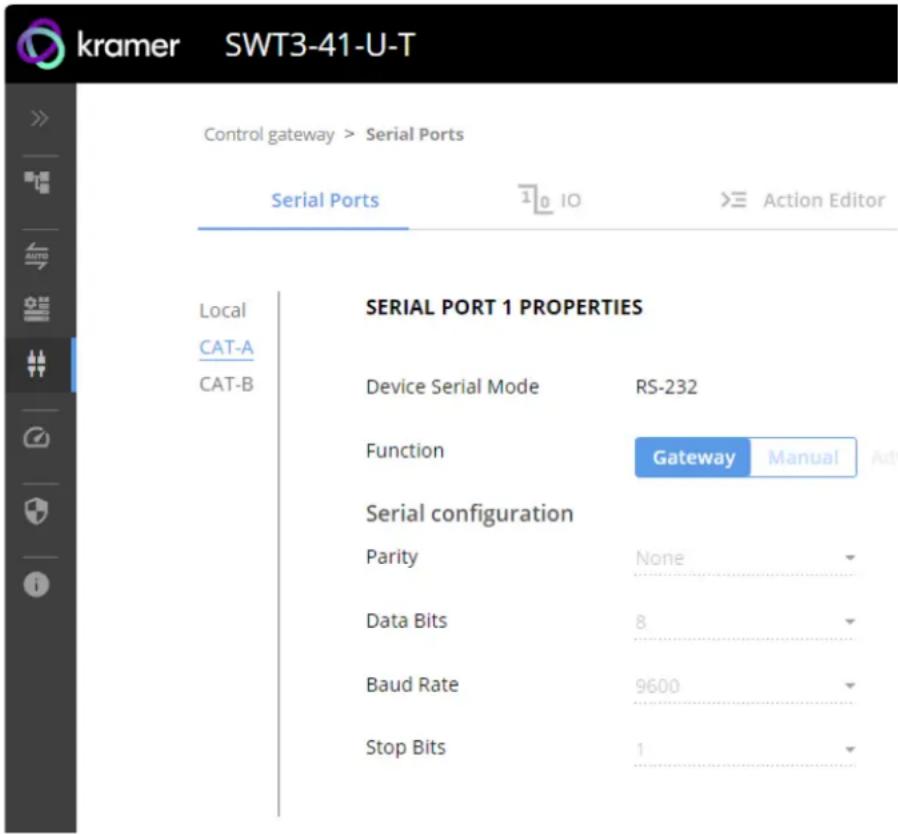Switch to the IO tab
The width and height of the screenshot is (898, 834).
click(x=549, y=200)
